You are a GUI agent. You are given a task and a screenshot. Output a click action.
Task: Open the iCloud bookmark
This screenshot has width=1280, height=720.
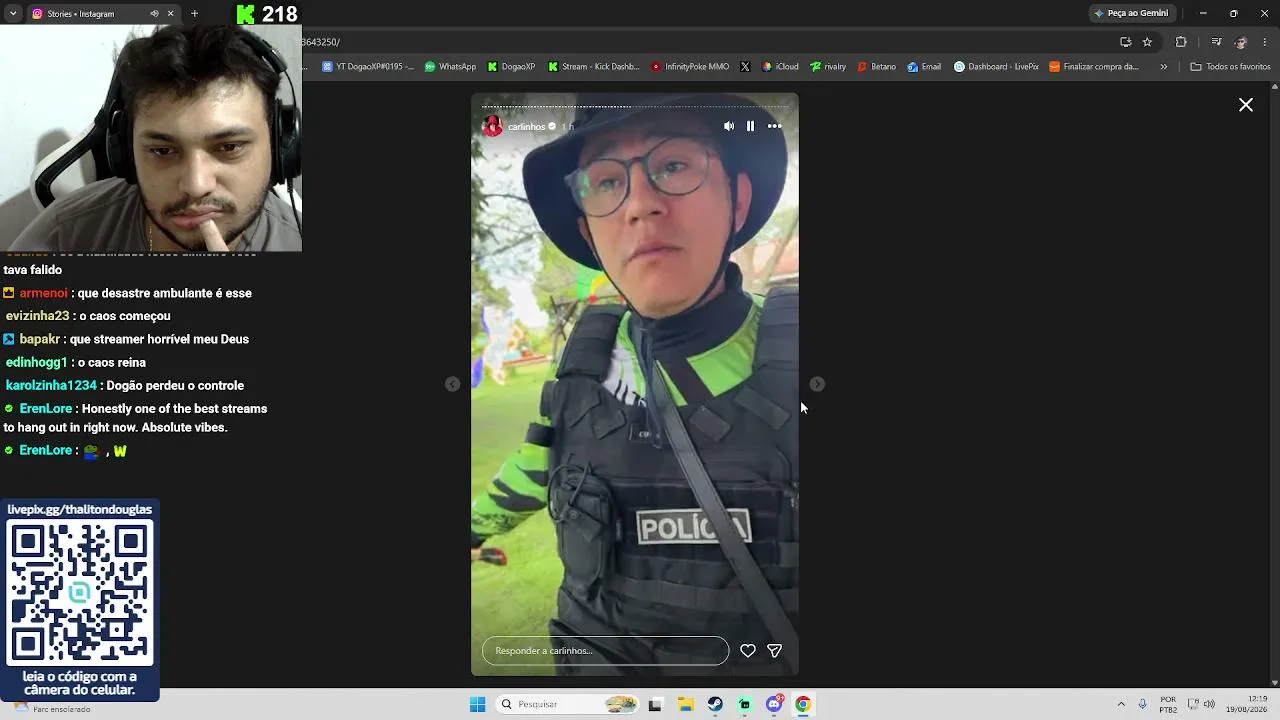pyautogui.click(x=780, y=67)
